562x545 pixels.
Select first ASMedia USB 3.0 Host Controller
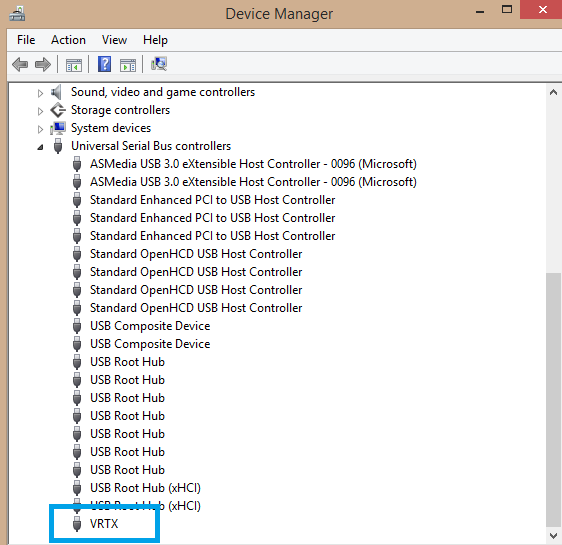coord(253,164)
